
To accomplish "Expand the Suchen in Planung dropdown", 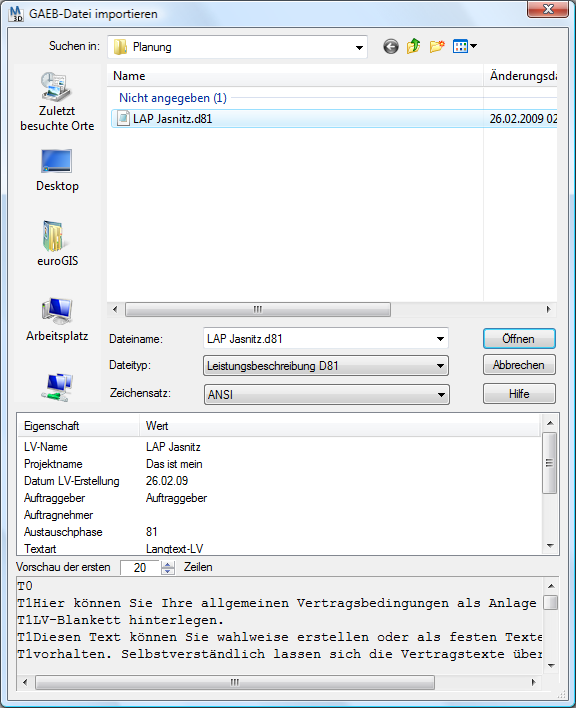I will tap(359, 47).
